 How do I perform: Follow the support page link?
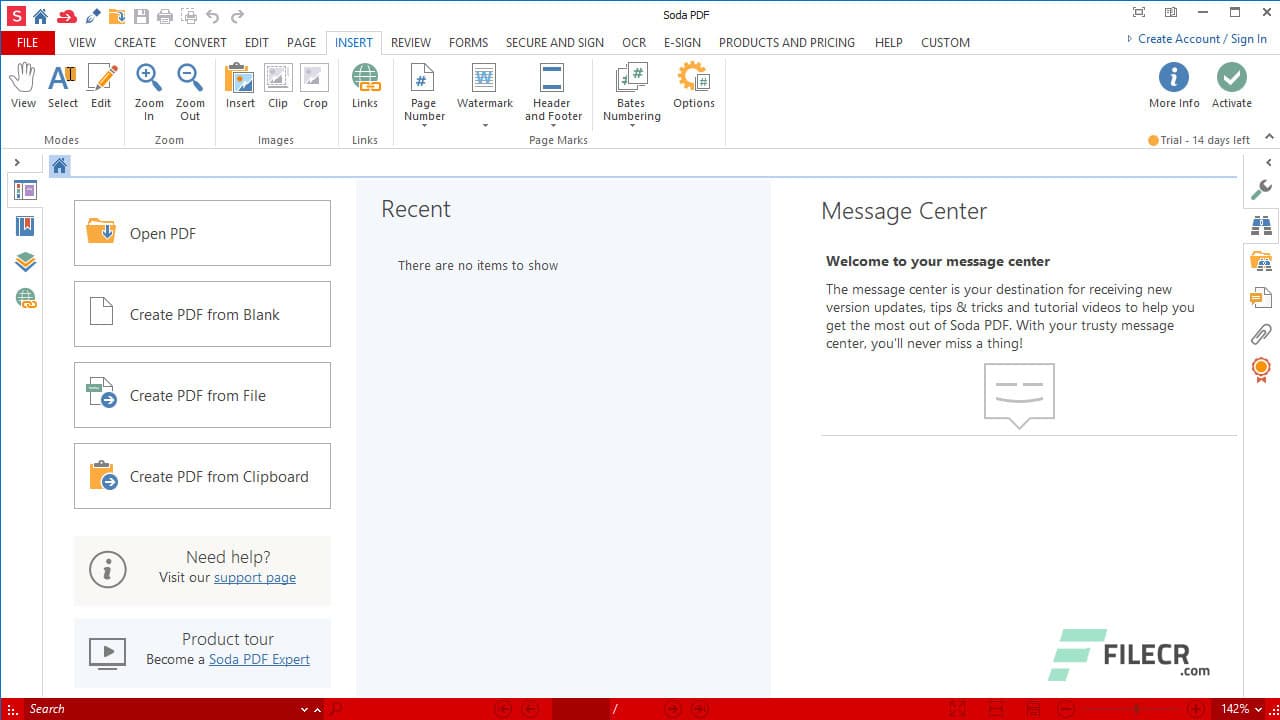tap(254, 577)
